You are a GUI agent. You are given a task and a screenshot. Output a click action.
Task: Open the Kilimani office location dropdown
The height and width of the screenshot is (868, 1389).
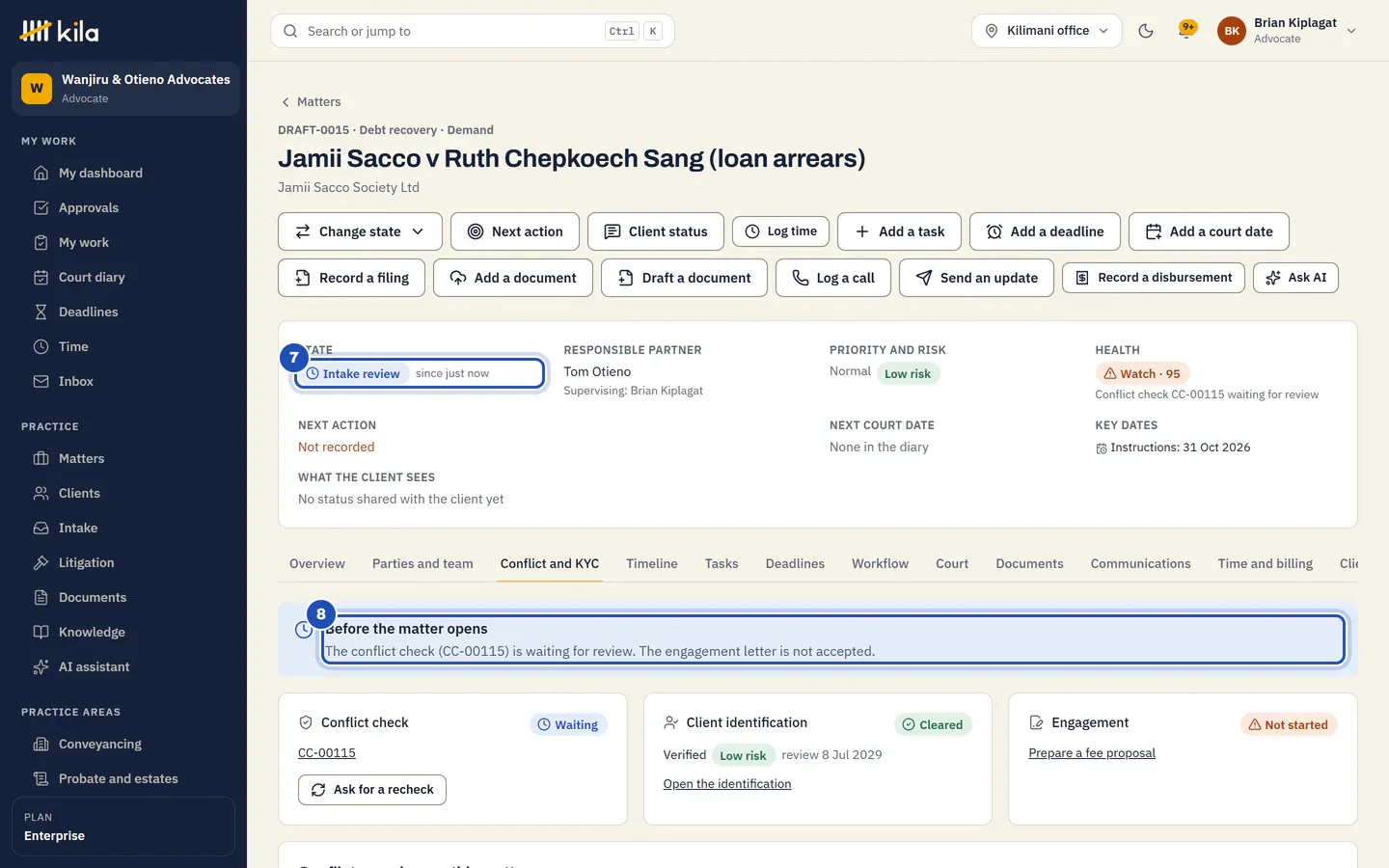point(1047,31)
